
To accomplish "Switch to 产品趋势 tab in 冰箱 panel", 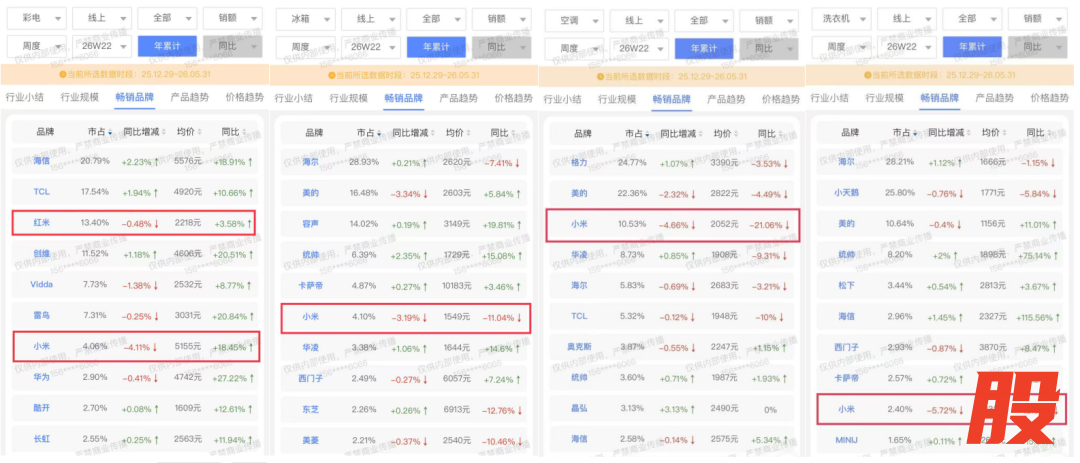I will coord(459,99).
